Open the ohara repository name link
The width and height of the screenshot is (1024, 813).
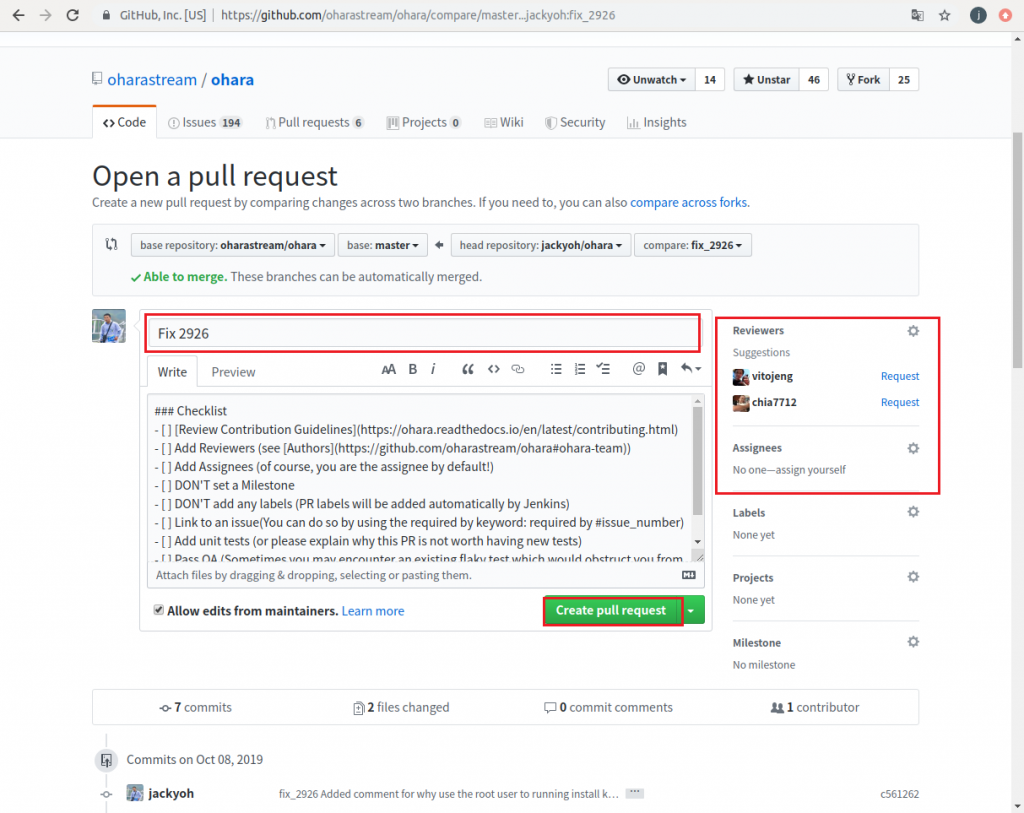pos(232,80)
